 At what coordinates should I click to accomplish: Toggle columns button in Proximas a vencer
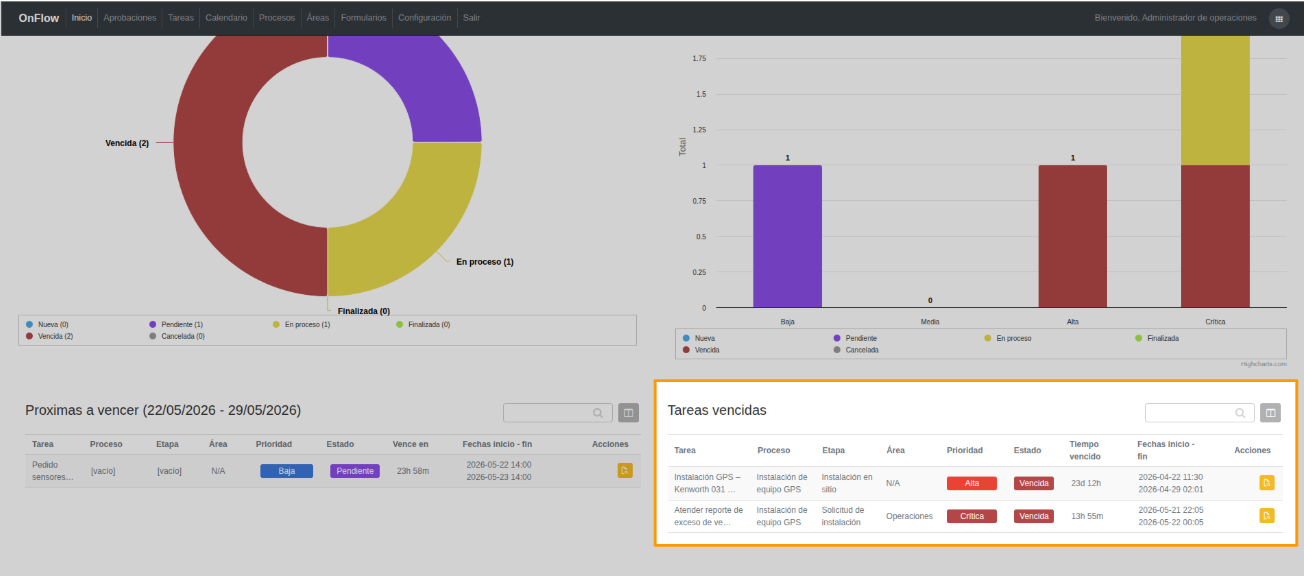pyautogui.click(x=628, y=412)
